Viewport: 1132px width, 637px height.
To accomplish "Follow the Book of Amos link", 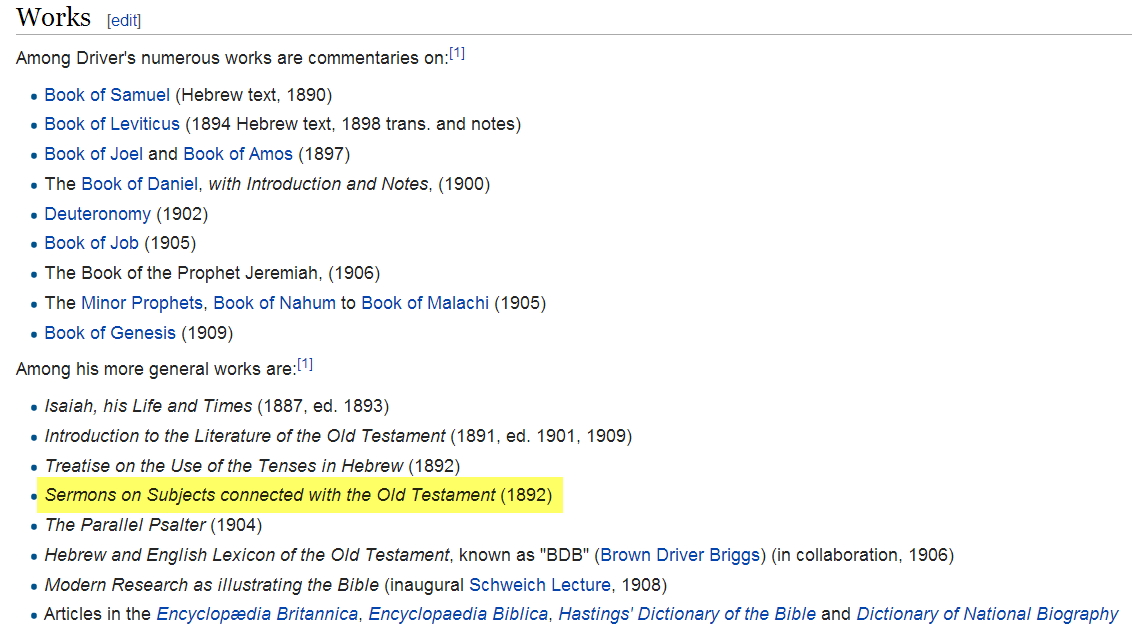I will 238,154.
